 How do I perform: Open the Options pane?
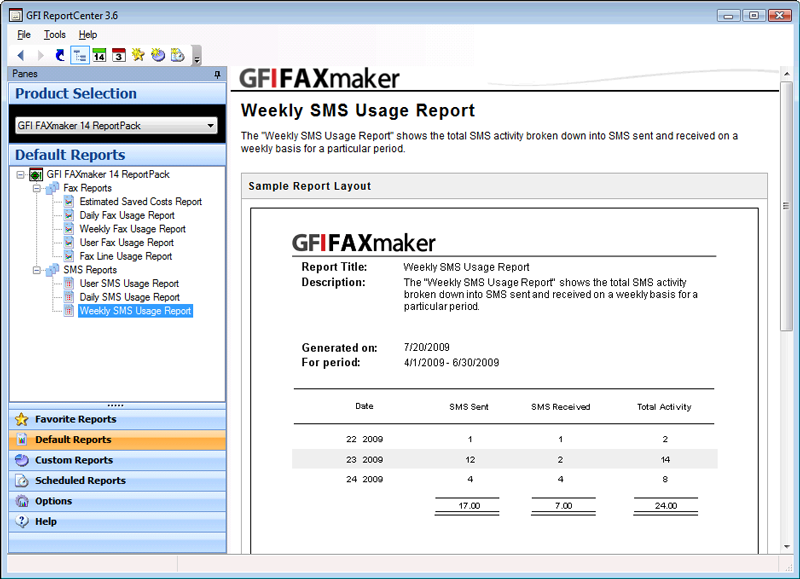[117, 501]
